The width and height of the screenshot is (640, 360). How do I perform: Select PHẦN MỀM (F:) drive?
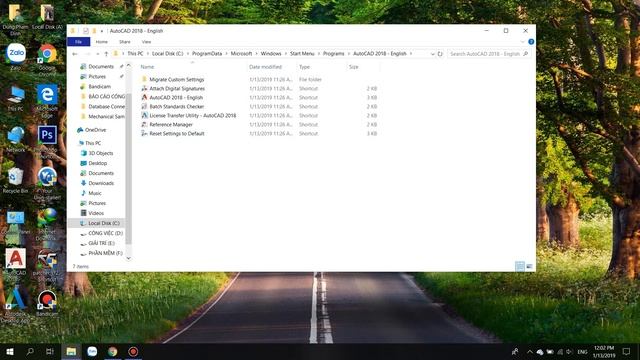click(x=105, y=253)
